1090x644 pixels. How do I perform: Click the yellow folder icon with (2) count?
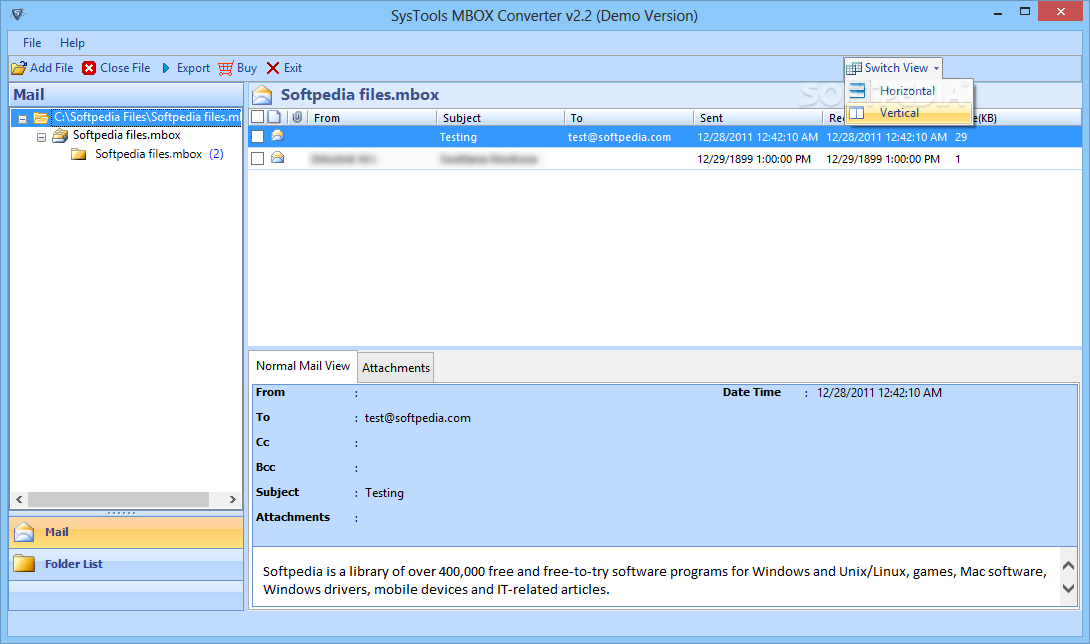(79, 154)
